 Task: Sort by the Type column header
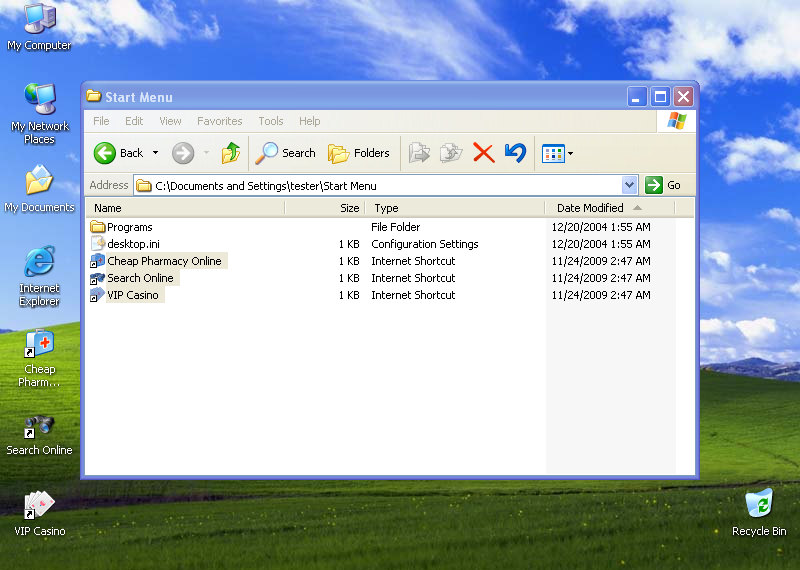pyautogui.click(x=455, y=208)
